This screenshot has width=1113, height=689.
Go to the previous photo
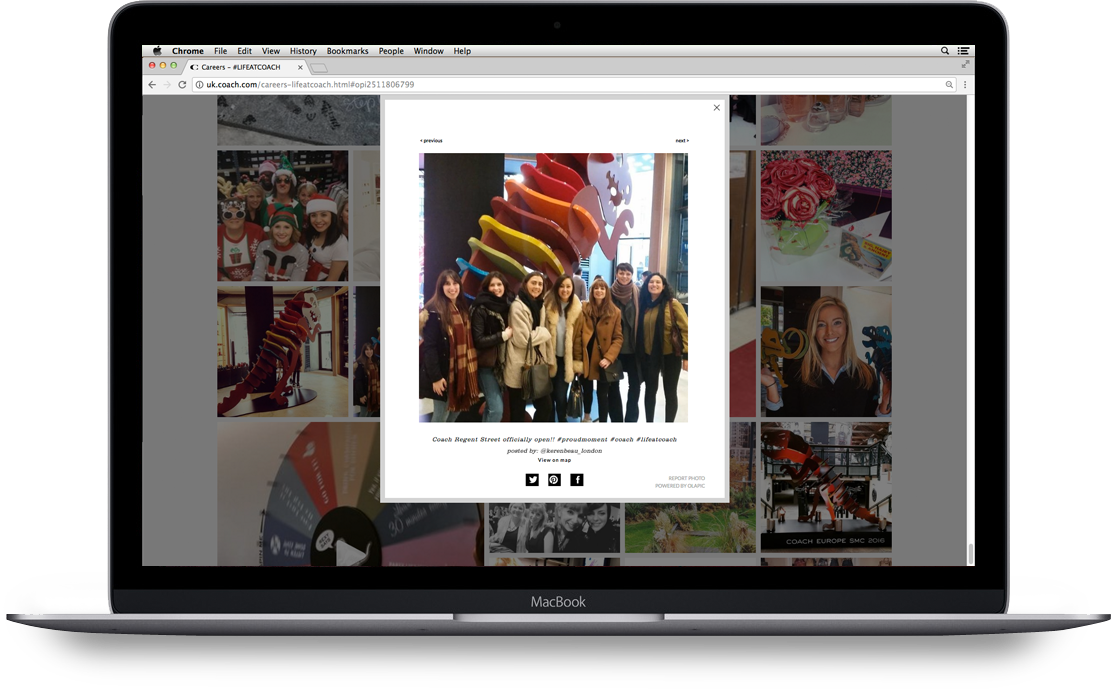(x=431, y=141)
